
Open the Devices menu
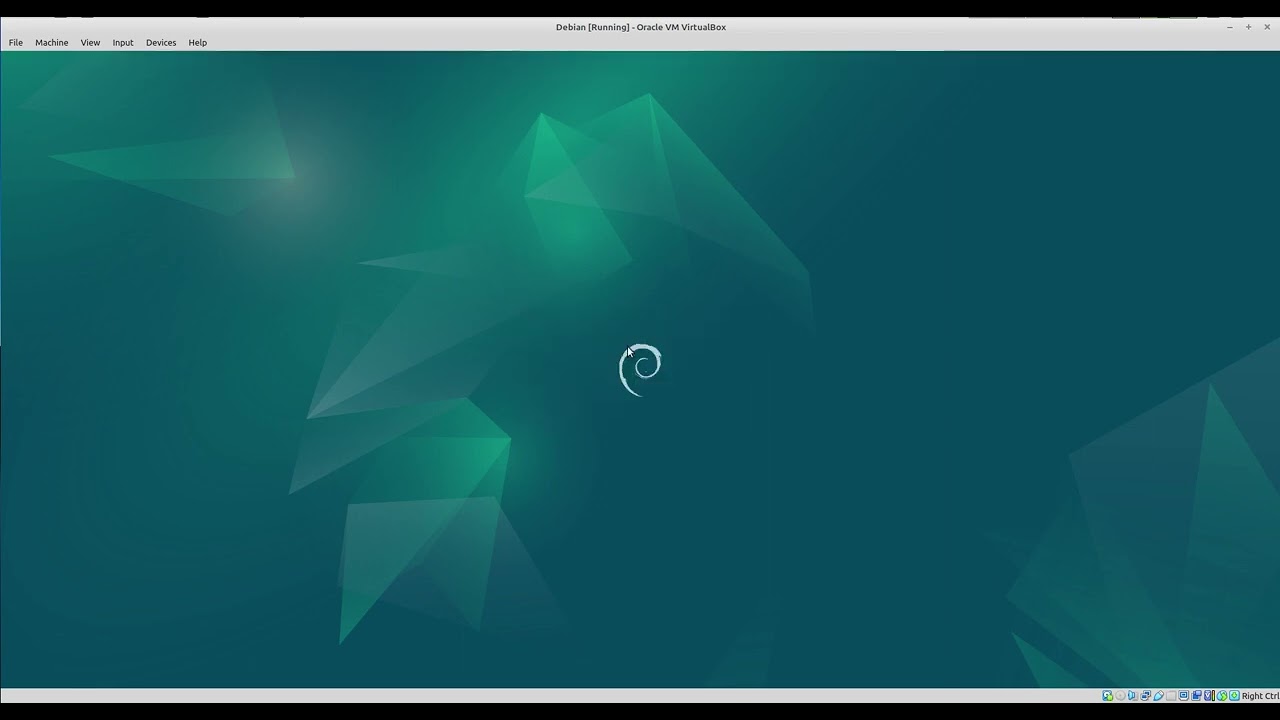[x=161, y=42]
